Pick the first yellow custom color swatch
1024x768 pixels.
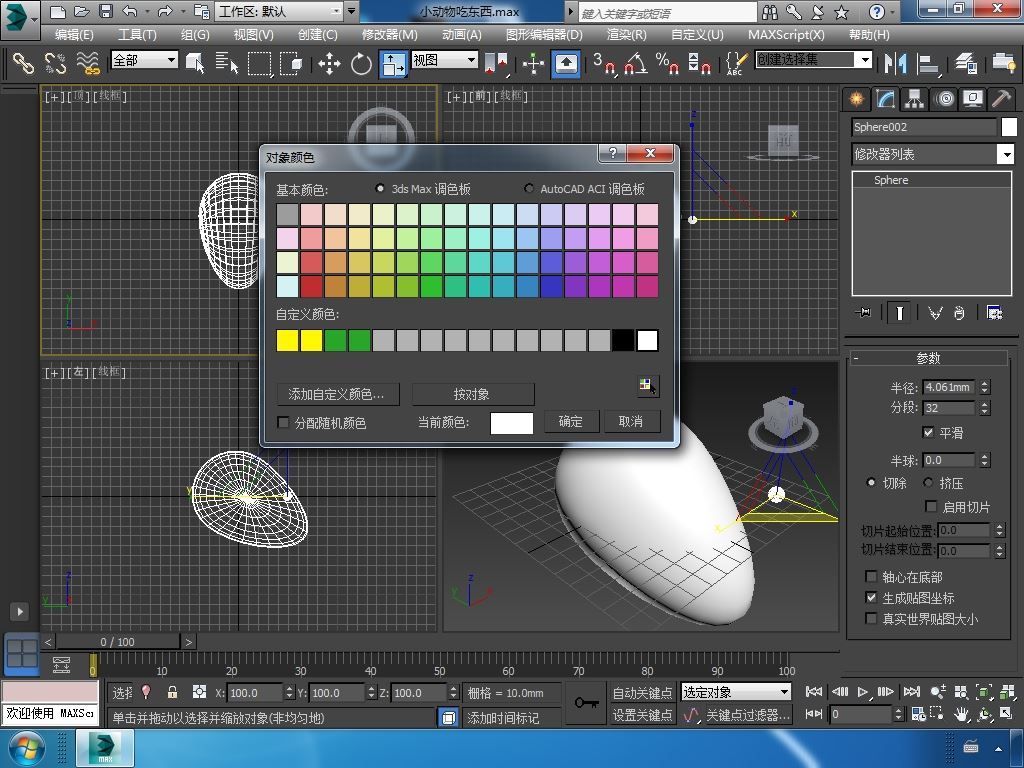point(287,340)
